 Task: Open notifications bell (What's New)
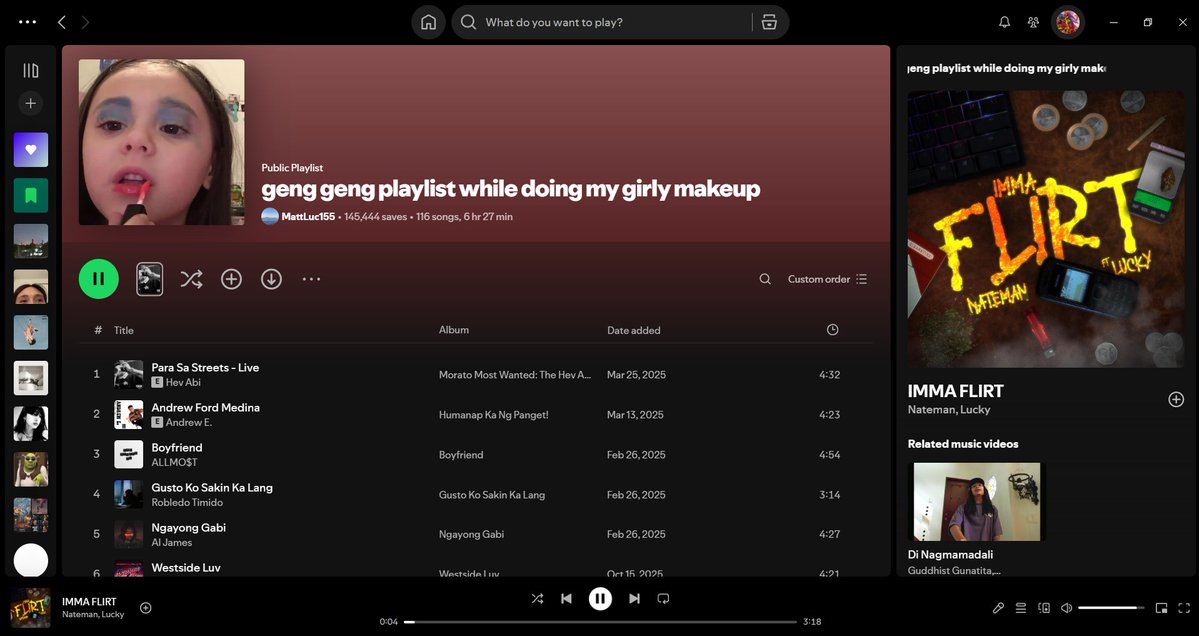pos(1005,22)
